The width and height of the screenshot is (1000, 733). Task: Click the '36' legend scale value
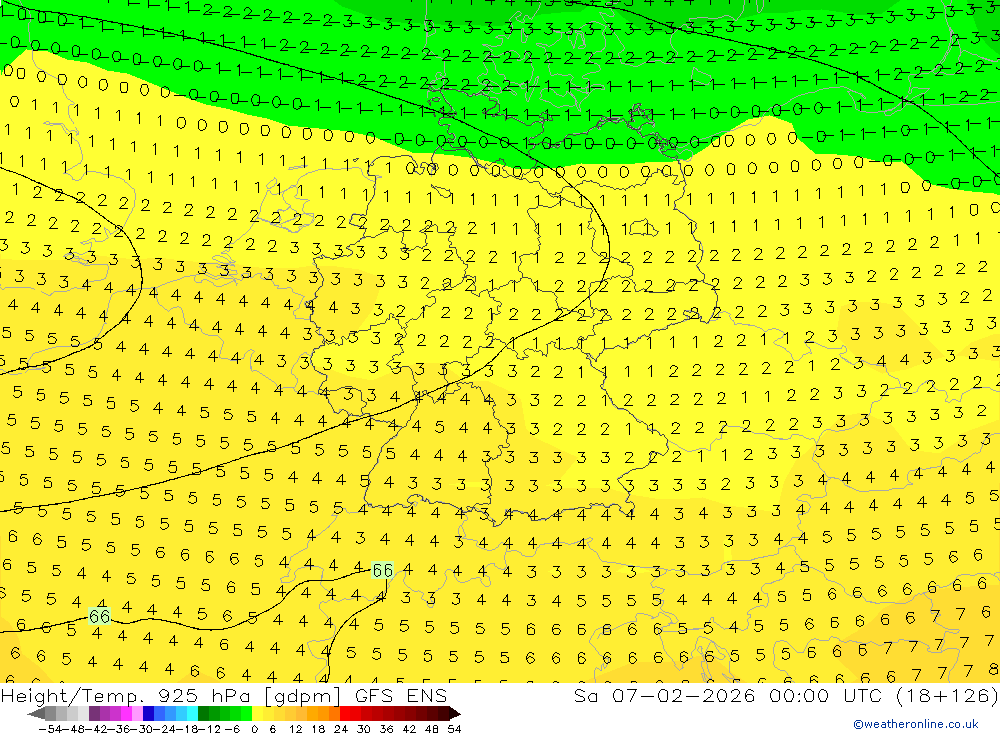pos(386,729)
